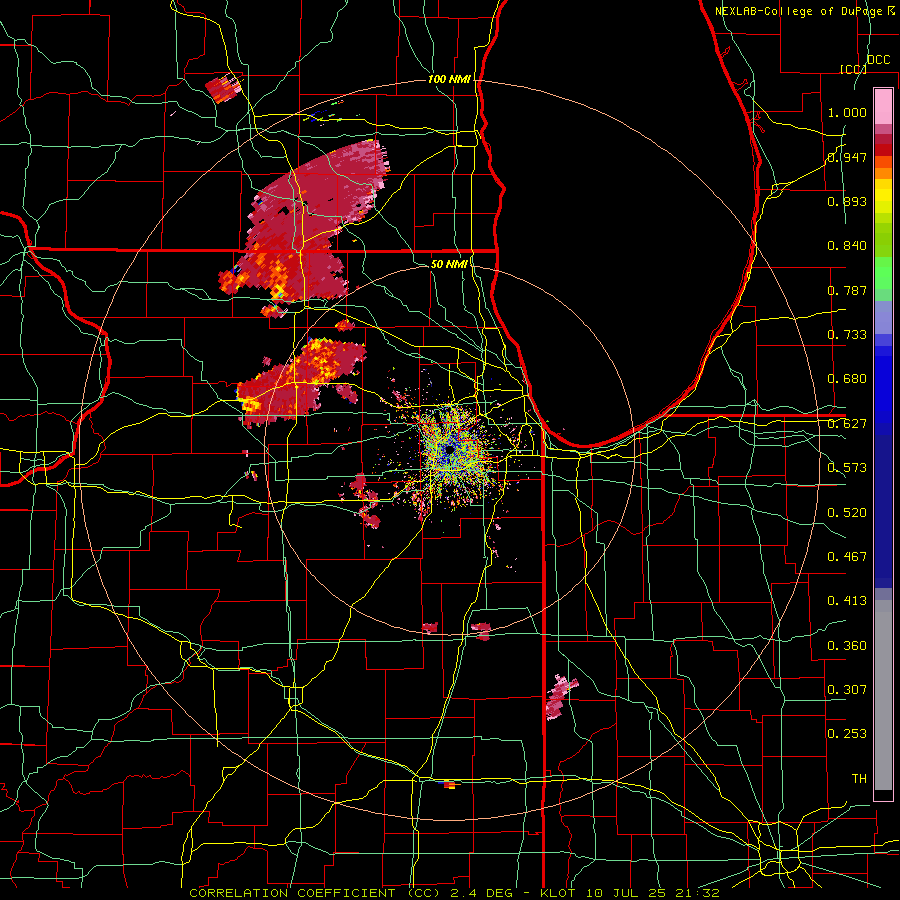Click the 50 NMI range ring label
The height and width of the screenshot is (900, 900).
449,264
